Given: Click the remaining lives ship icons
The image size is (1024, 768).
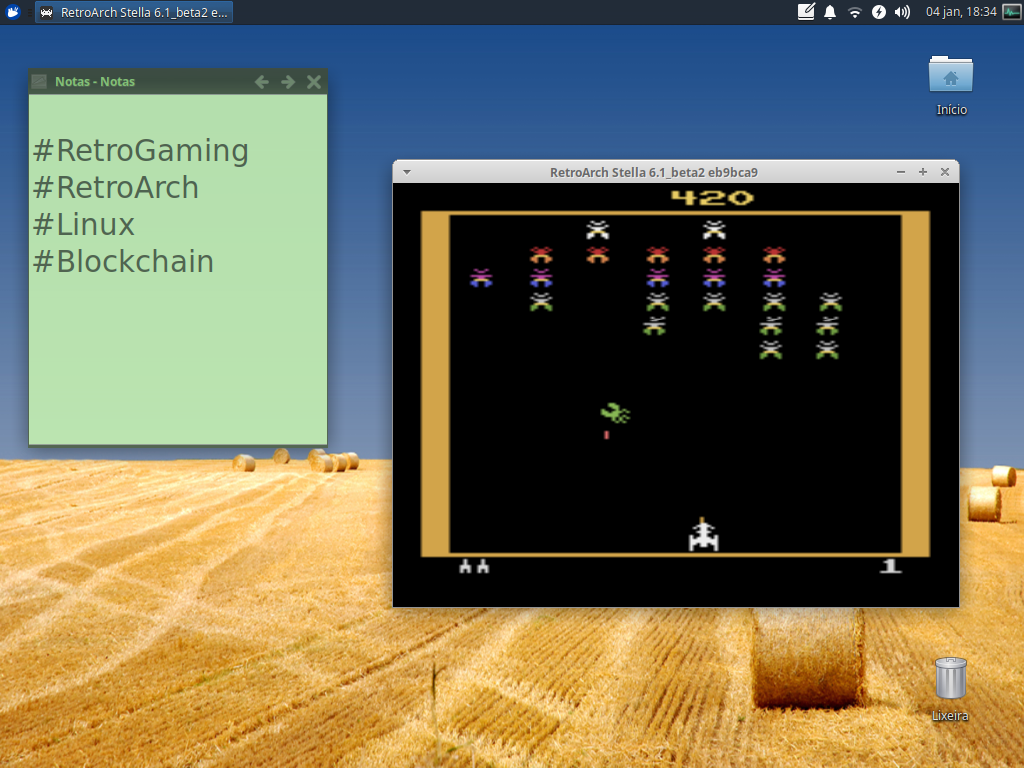Looking at the screenshot, I should 474,566.
